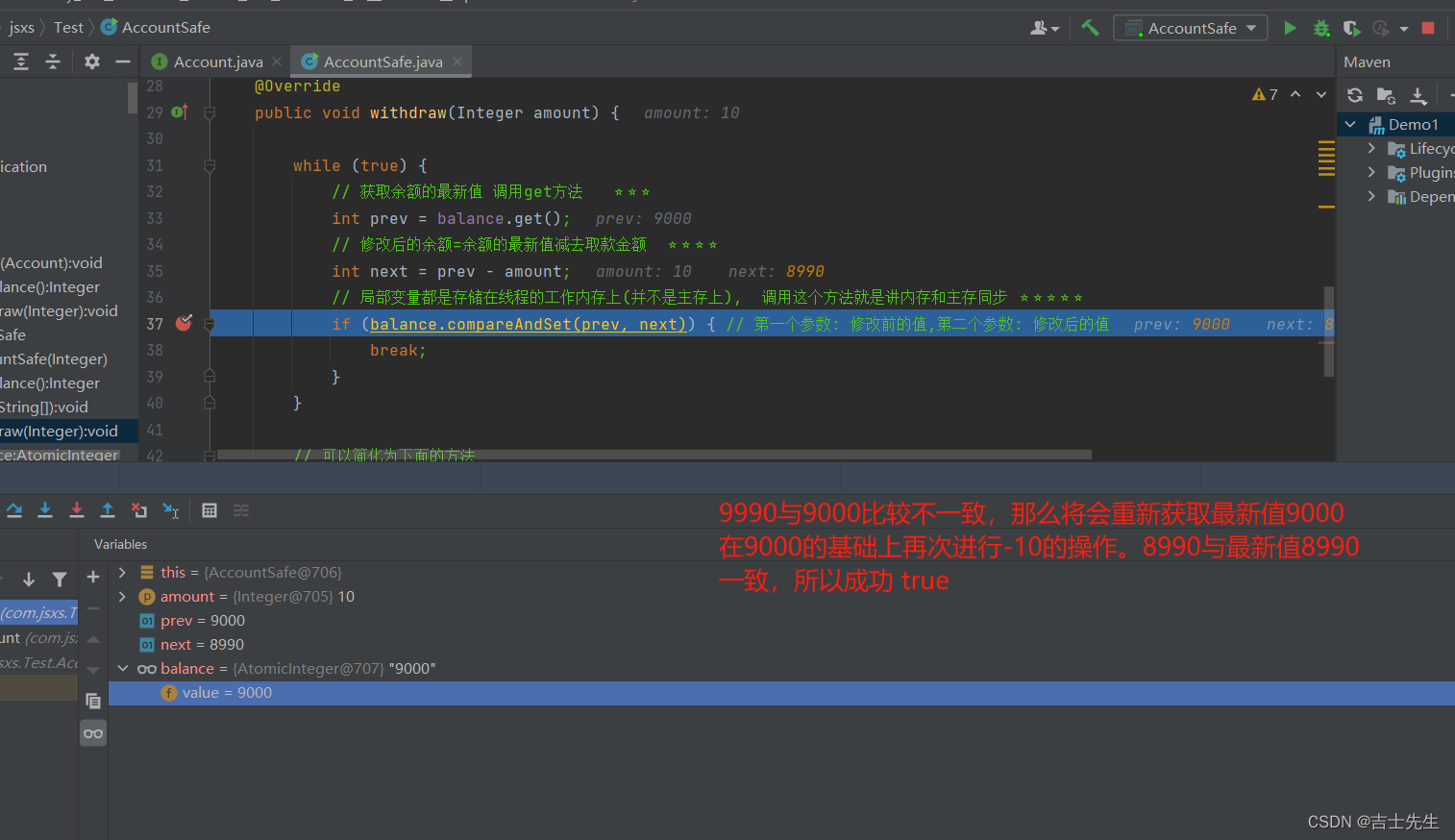Click the green Run play button
The height and width of the screenshot is (840, 1455).
click(1290, 28)
